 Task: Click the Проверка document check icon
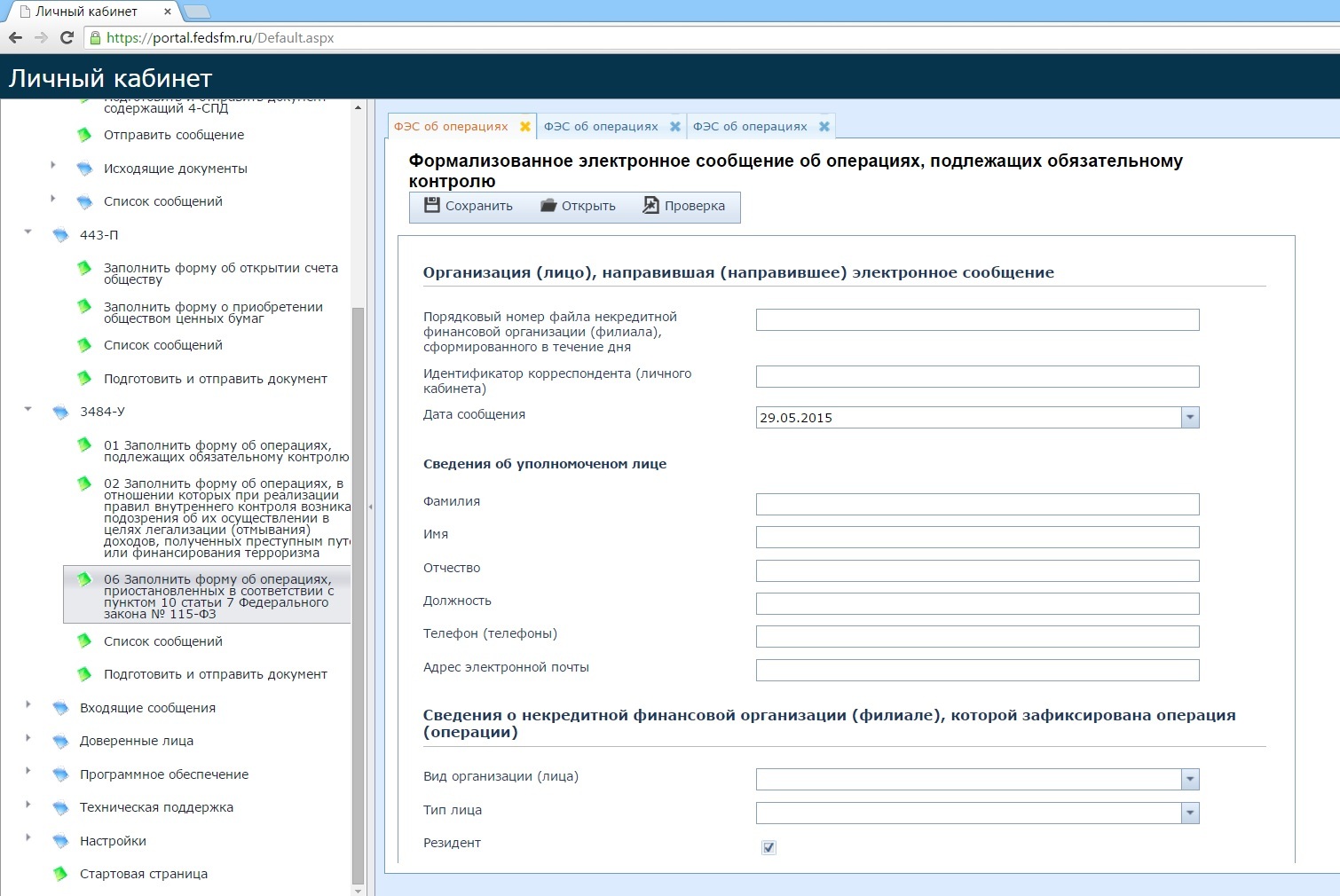[x=651, y=205]
